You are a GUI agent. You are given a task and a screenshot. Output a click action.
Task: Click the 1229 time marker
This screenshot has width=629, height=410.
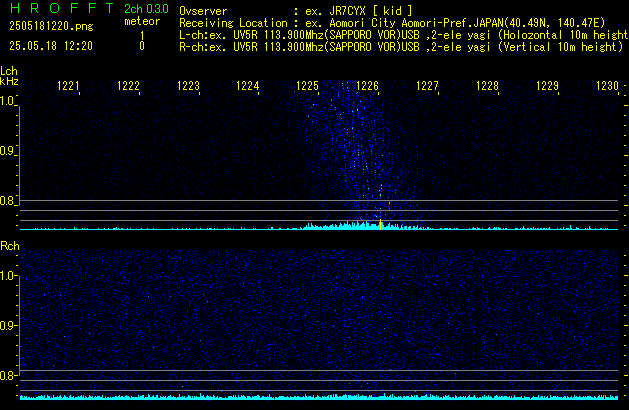pos(547,86)
